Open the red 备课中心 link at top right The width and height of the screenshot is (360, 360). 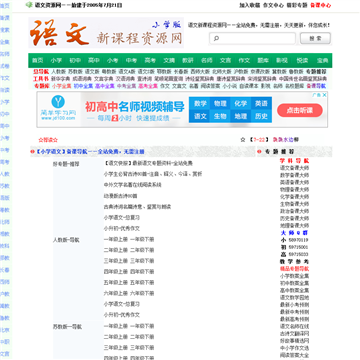click(x=321, y=5)
